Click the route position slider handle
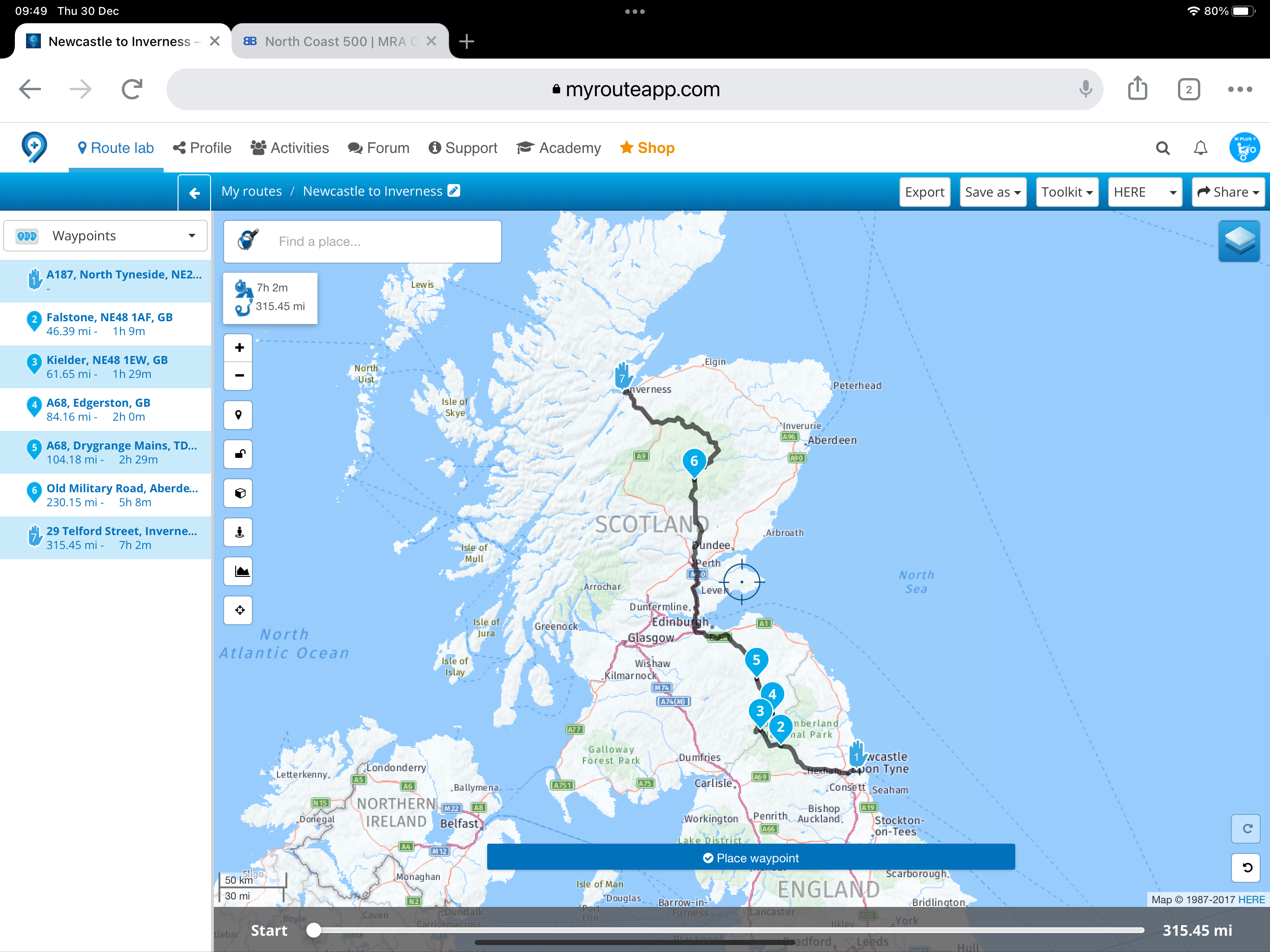The height and width of the screenshot is (952, 1270). tap(313, 930)
